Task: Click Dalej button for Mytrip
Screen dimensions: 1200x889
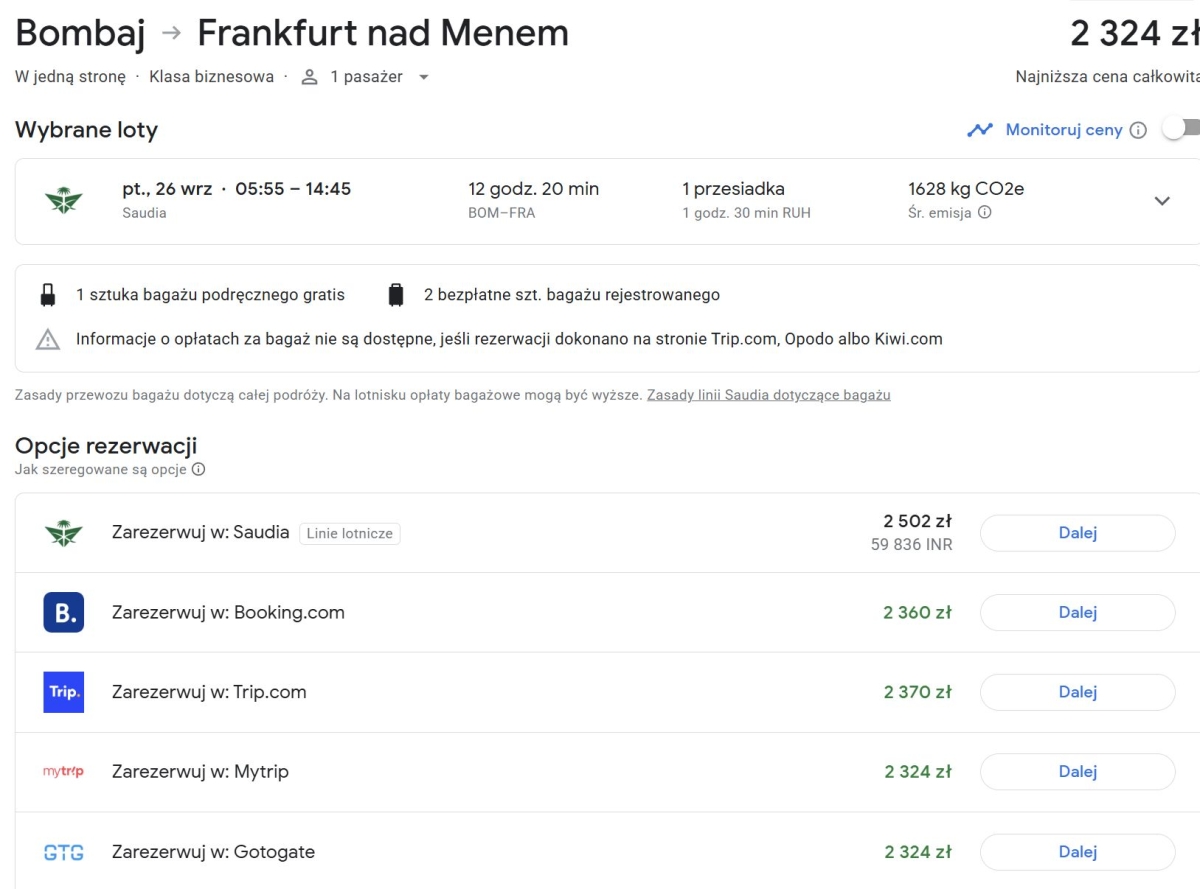Action: click(1078, 771)
